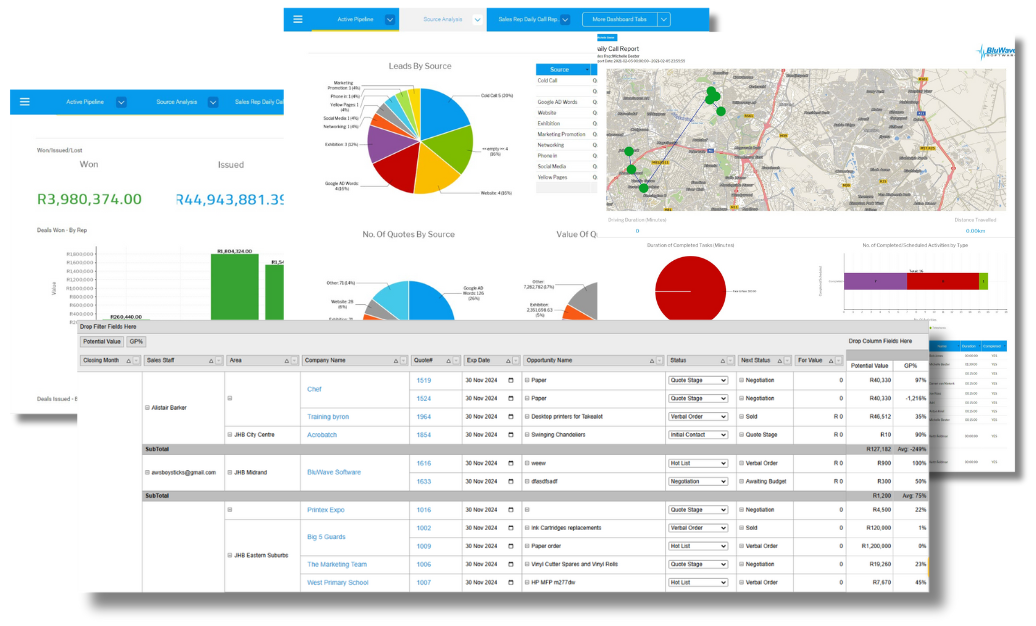Open the filter icon on the Quote# header

pos(457,361)
